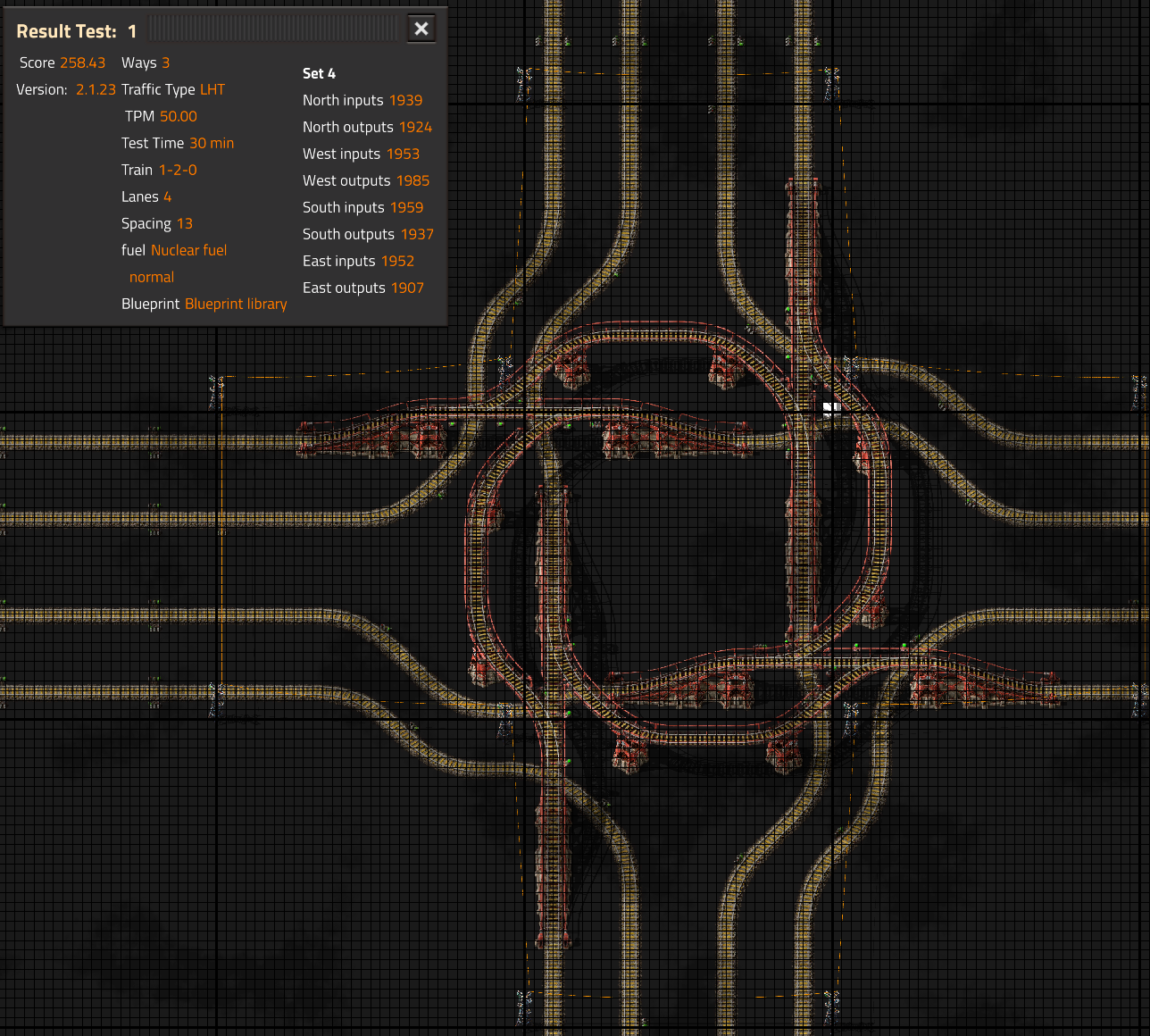Select the South inputs count 1959
Viewport: 1150px width, 1036px height.
[406, 207]
